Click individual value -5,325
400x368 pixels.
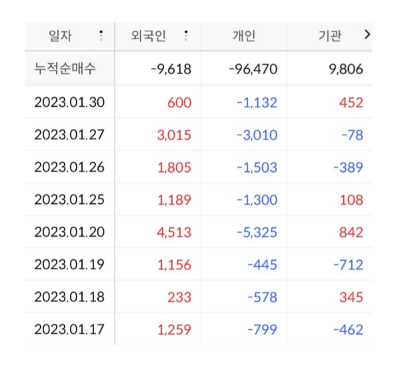257,232
